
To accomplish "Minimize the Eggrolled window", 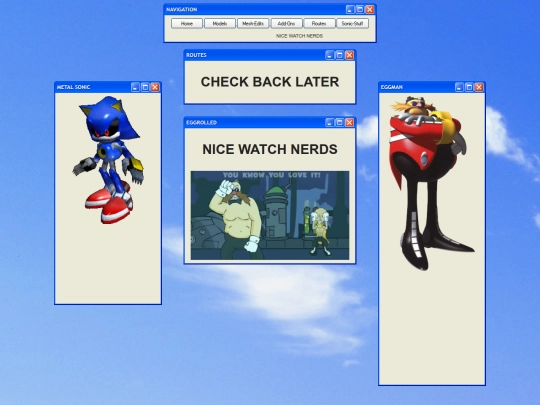I will tap(330, 122).
